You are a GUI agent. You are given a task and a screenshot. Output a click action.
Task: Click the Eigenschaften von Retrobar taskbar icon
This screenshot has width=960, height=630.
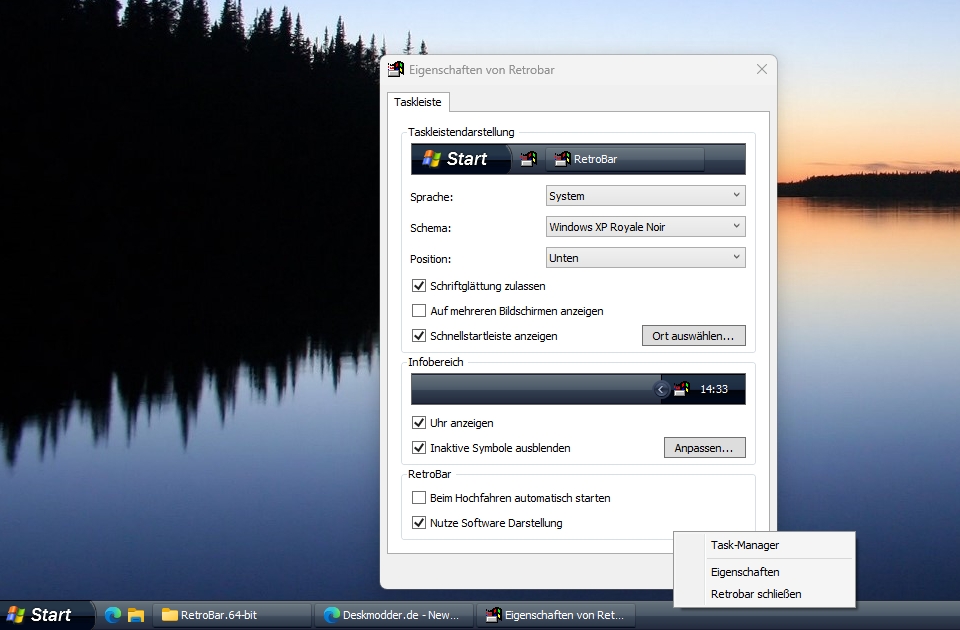(x=555, y=615)
